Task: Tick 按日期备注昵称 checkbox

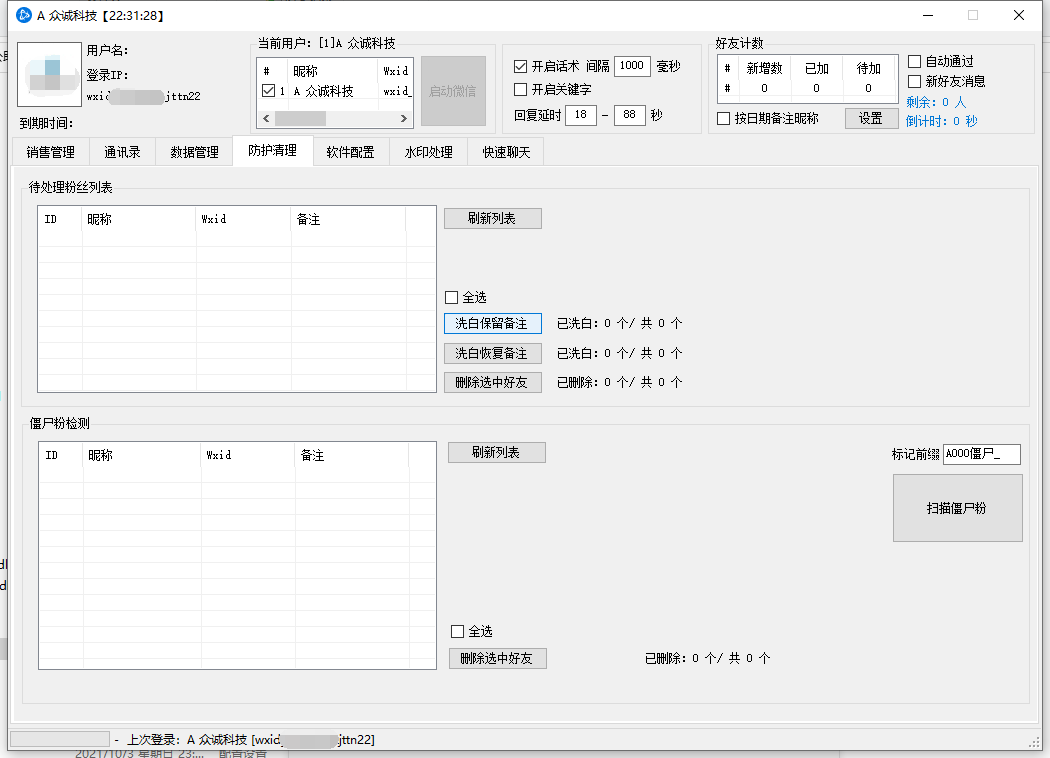Action: click(724, 119)
